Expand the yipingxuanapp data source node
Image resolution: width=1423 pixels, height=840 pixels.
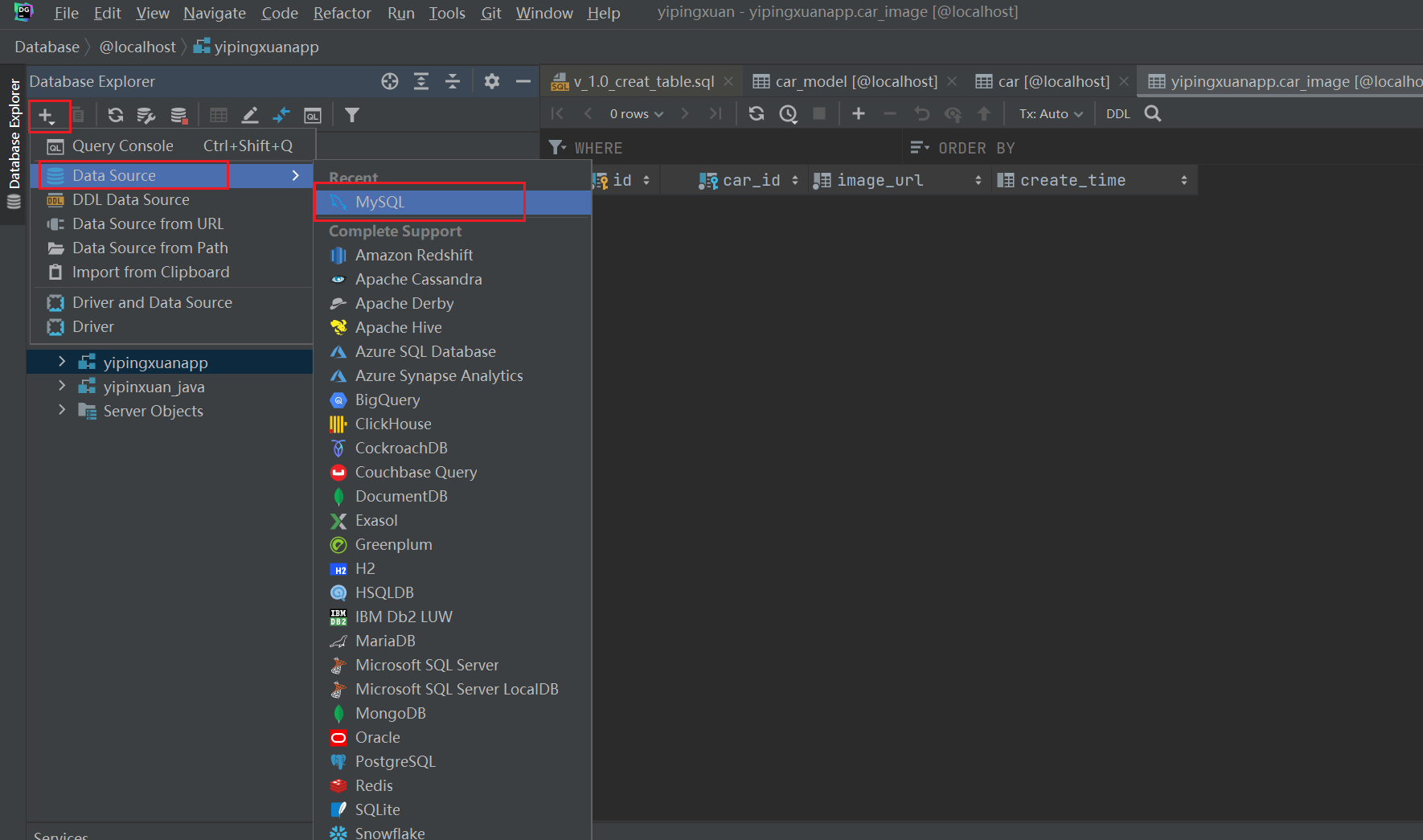pos(62,363)
